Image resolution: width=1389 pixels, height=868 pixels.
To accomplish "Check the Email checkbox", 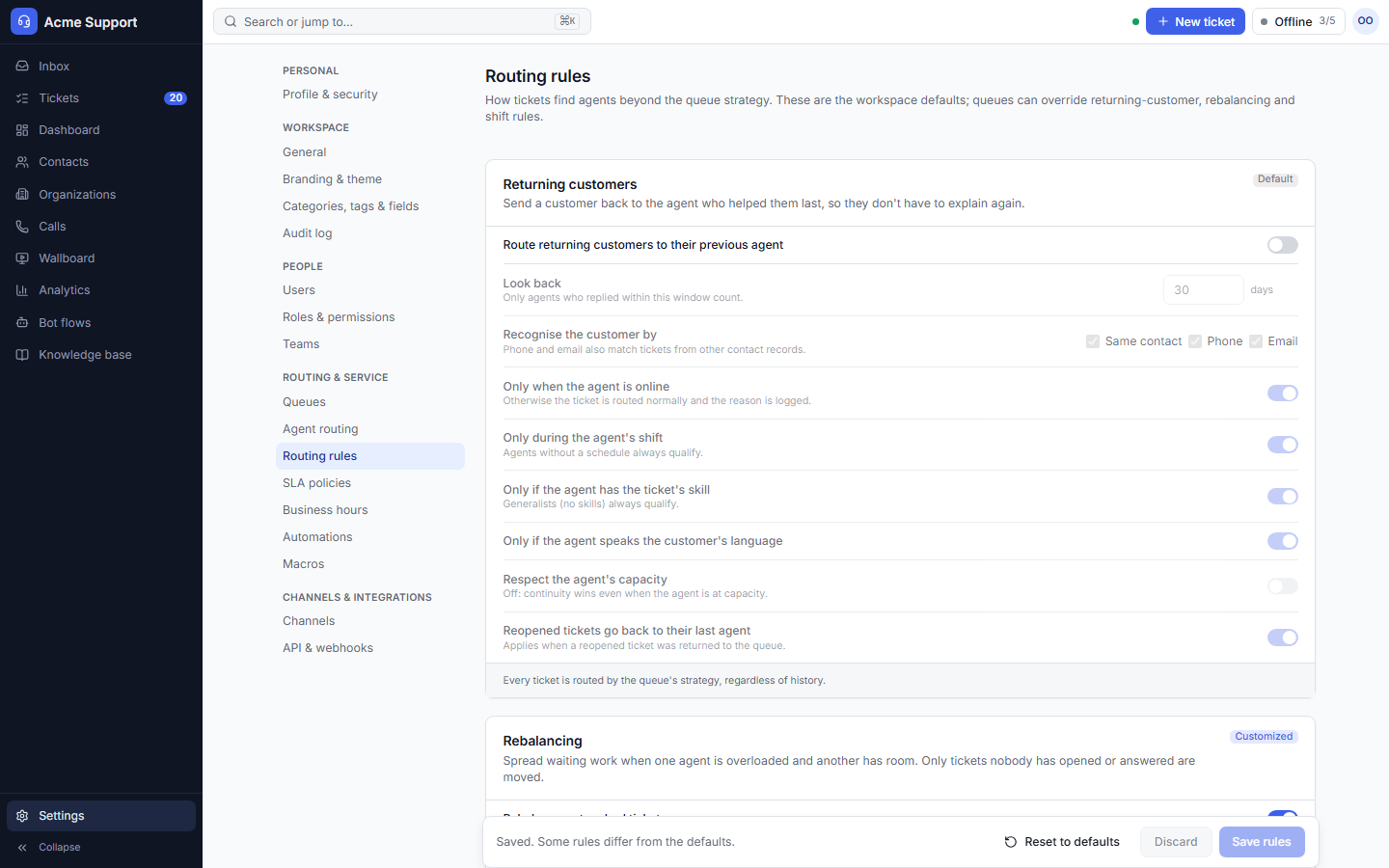I will tap(1256, 341).
